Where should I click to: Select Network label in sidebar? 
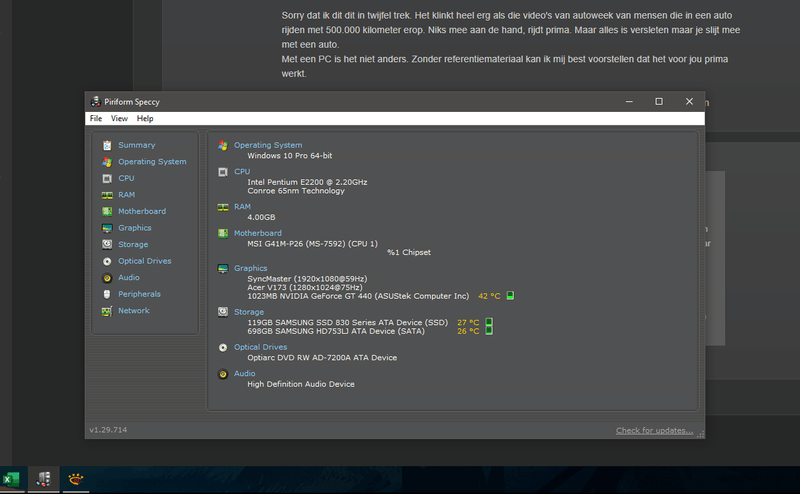pyautogui.click(x=134, y=310)
